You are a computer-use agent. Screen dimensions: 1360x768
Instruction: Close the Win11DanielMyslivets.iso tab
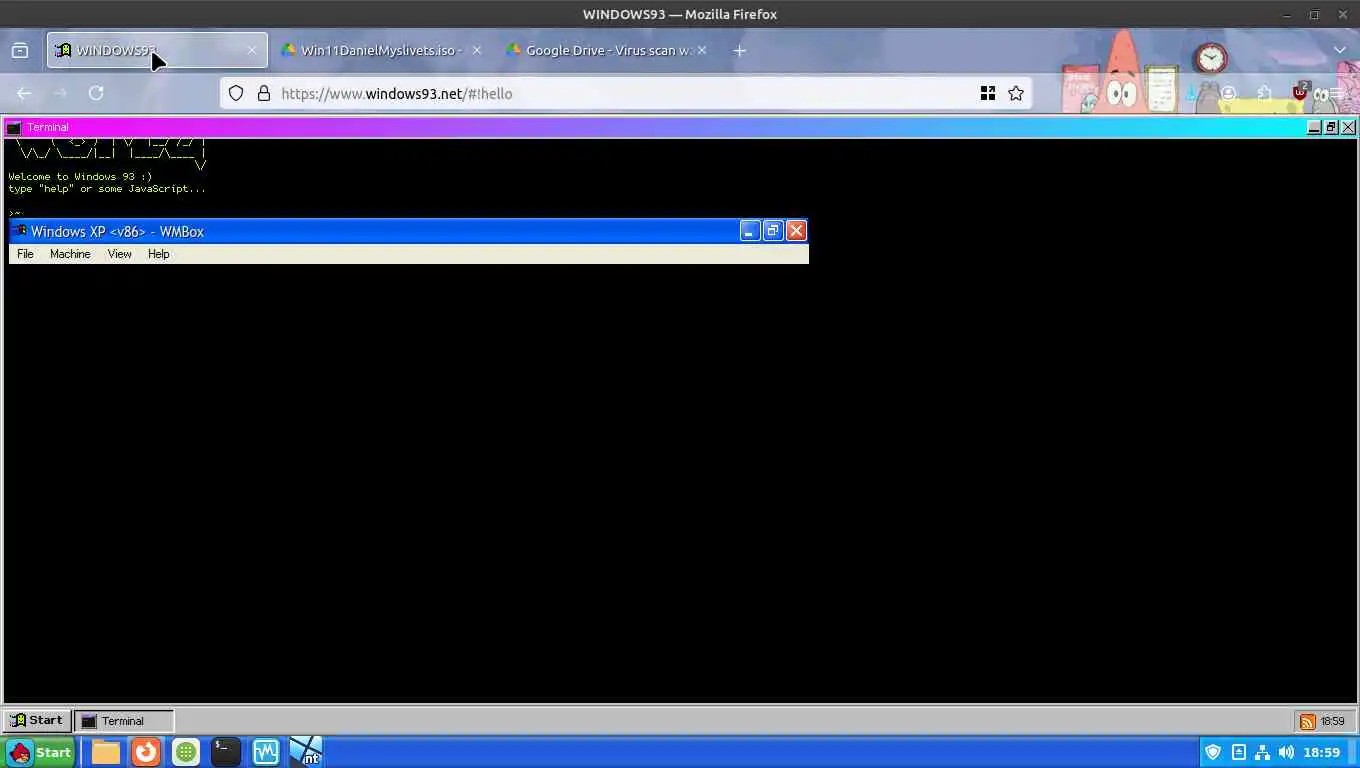(x=476, y=50)
